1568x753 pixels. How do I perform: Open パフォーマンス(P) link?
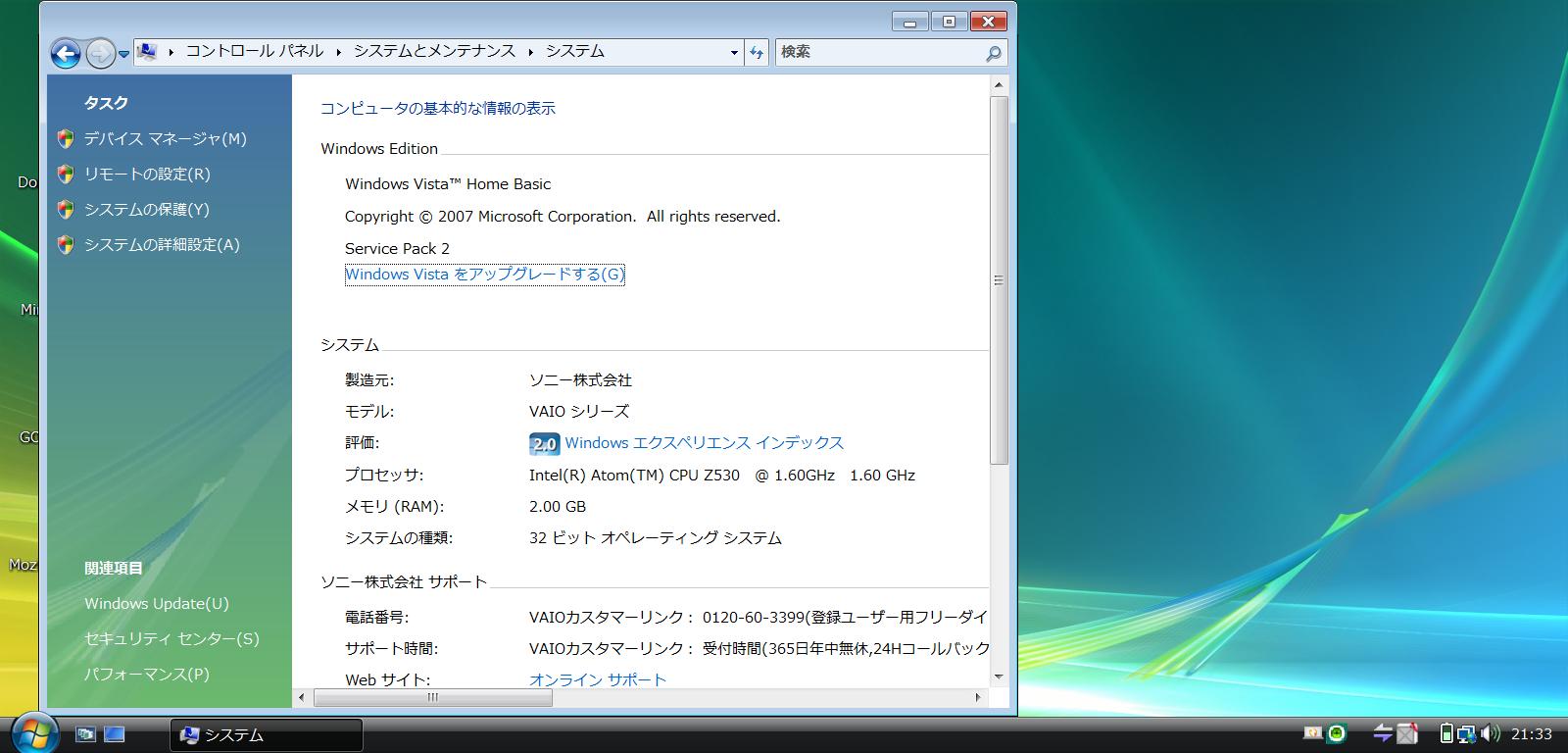[147, 674]
